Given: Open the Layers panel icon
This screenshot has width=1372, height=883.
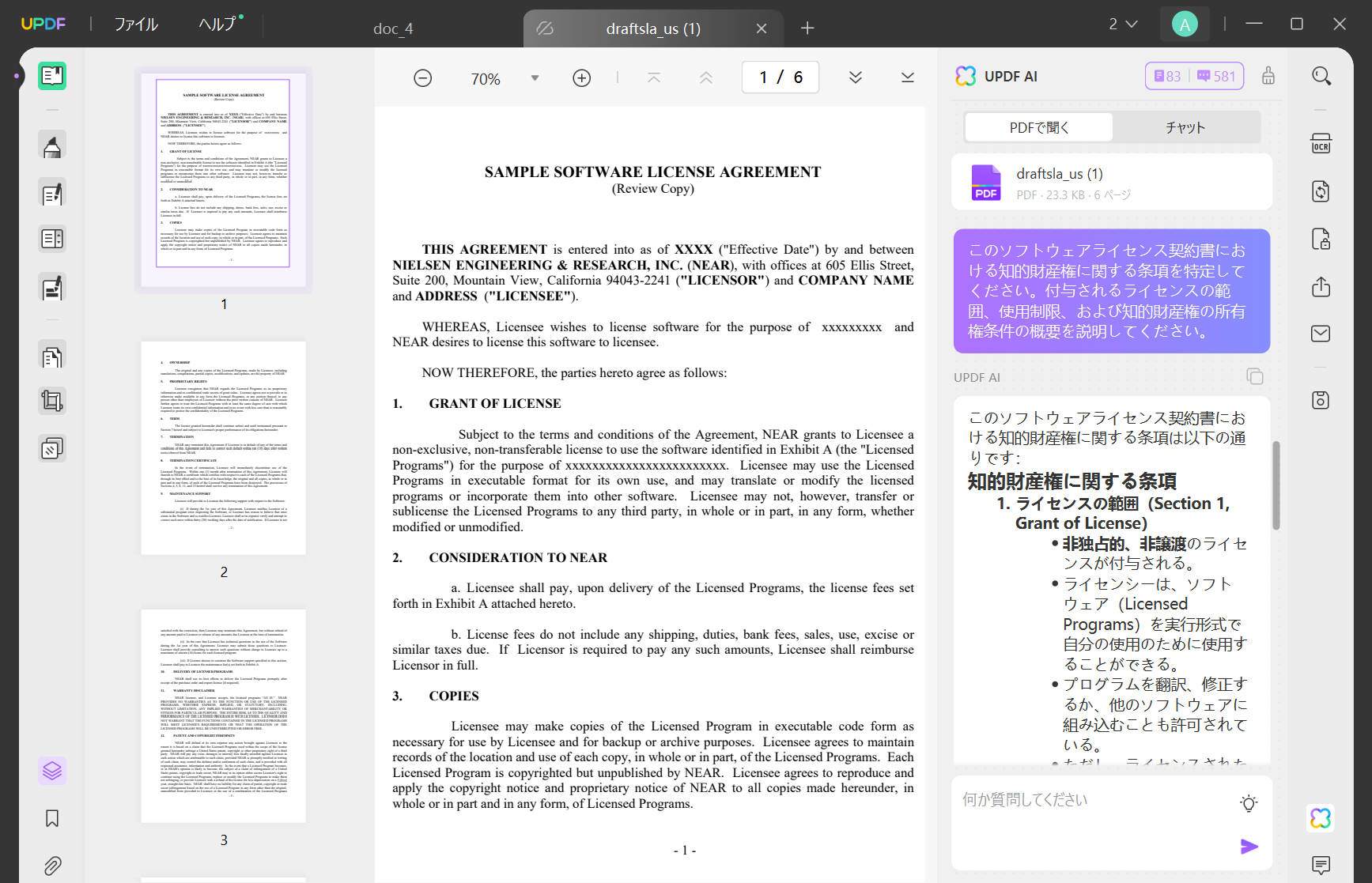Looking at the screenshot, I should point(52,770).
